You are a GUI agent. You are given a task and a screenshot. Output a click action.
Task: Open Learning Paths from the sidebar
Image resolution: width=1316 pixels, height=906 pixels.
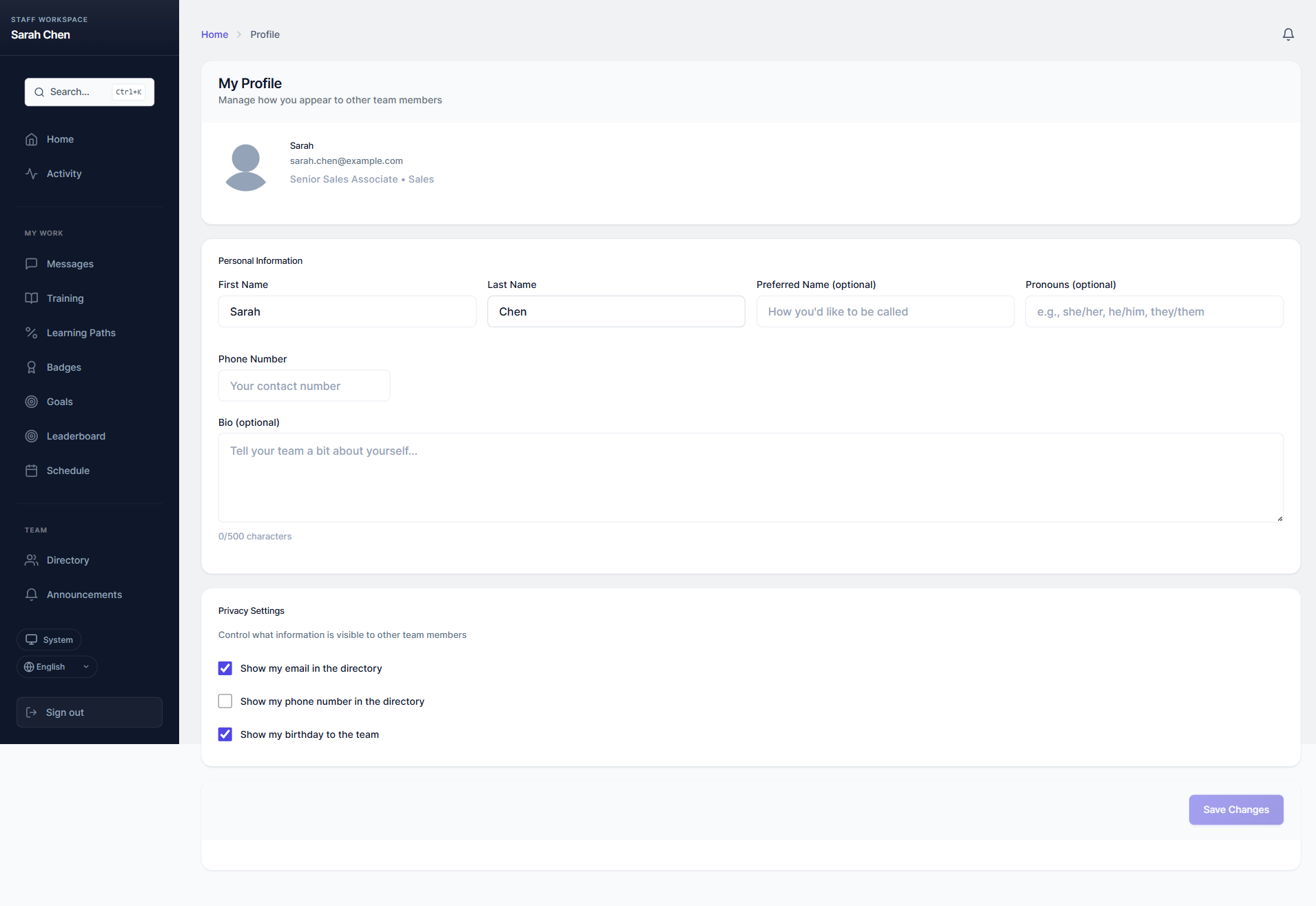tap(81, 333)
